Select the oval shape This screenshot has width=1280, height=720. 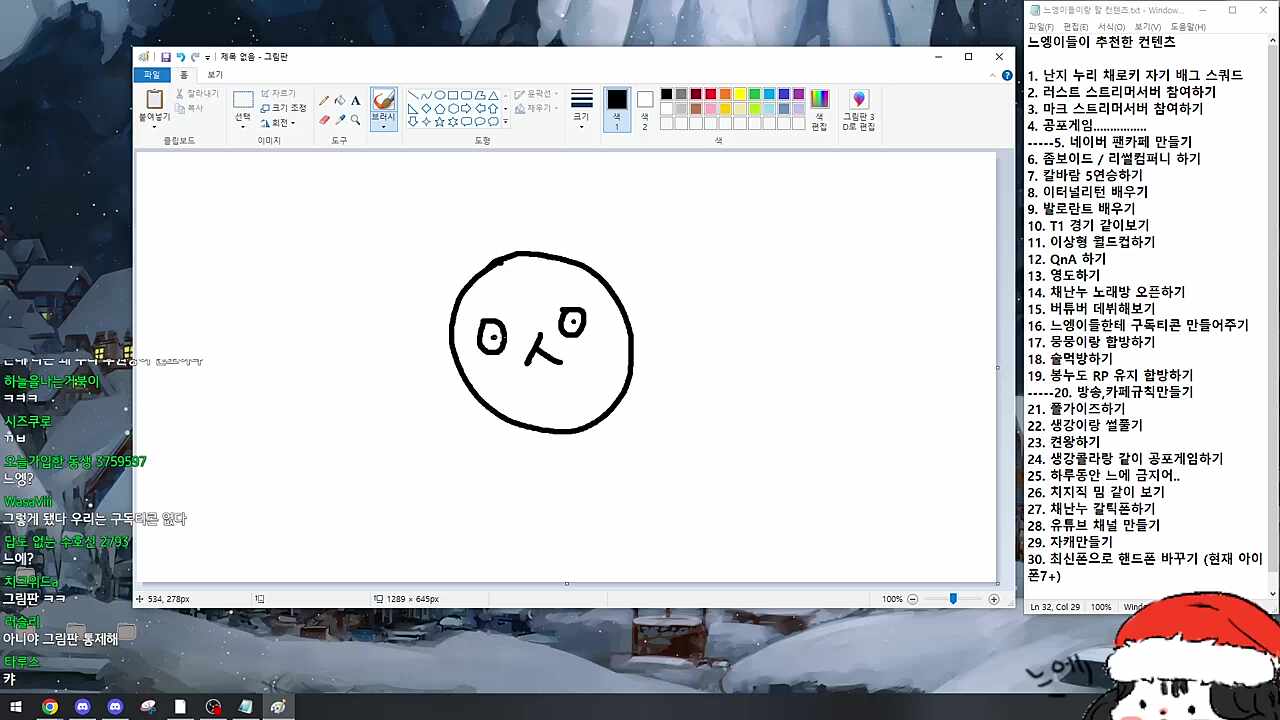point(440,95)
